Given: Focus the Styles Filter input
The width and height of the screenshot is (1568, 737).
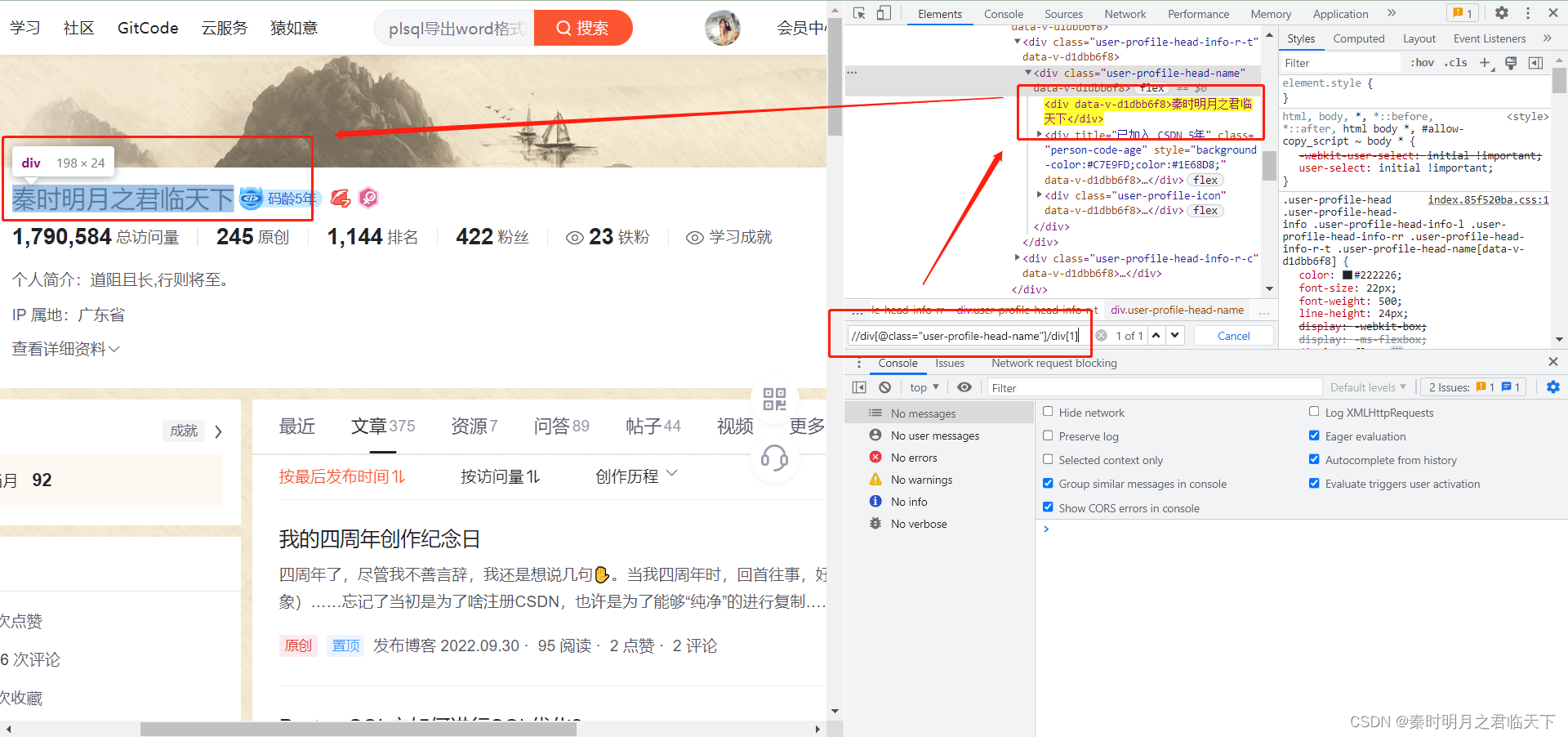Looking at the screenshot, I should point(1341,63).
